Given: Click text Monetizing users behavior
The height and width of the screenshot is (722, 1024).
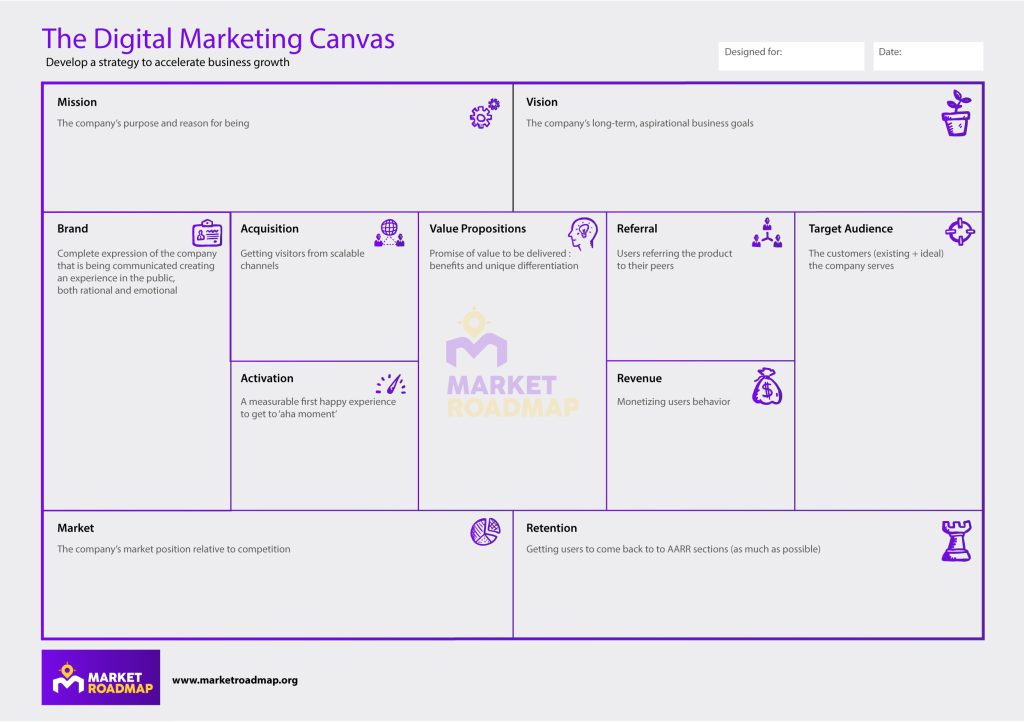Looking at the screenshot, I should pos(673,401).
